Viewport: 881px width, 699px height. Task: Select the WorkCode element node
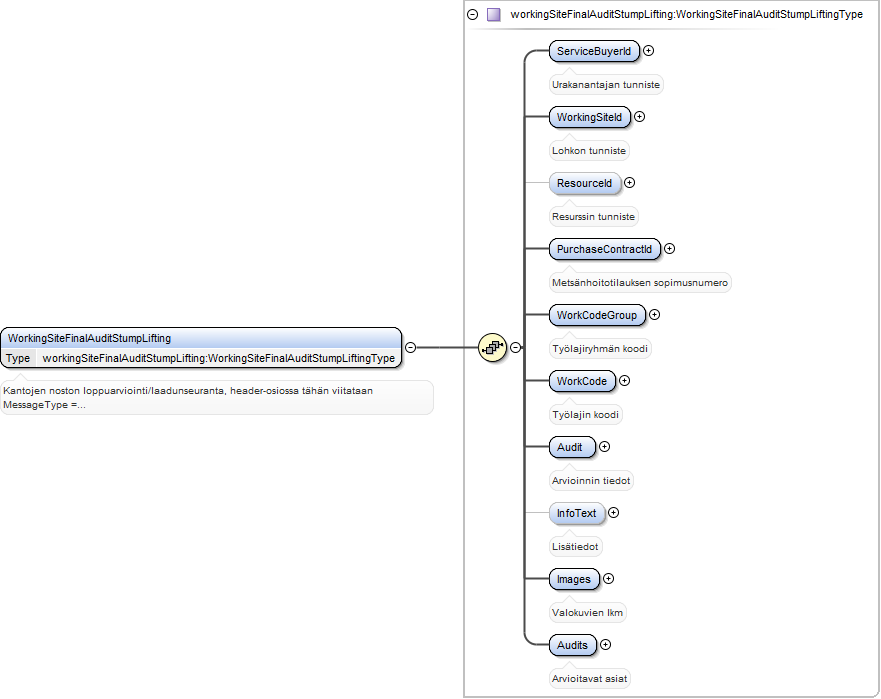click(582, 381)
